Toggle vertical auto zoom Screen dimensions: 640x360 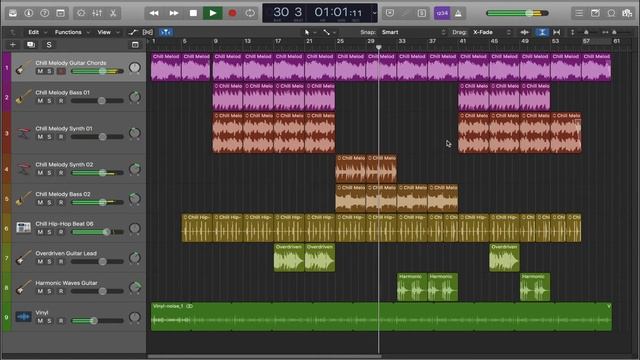click(542, 32)
